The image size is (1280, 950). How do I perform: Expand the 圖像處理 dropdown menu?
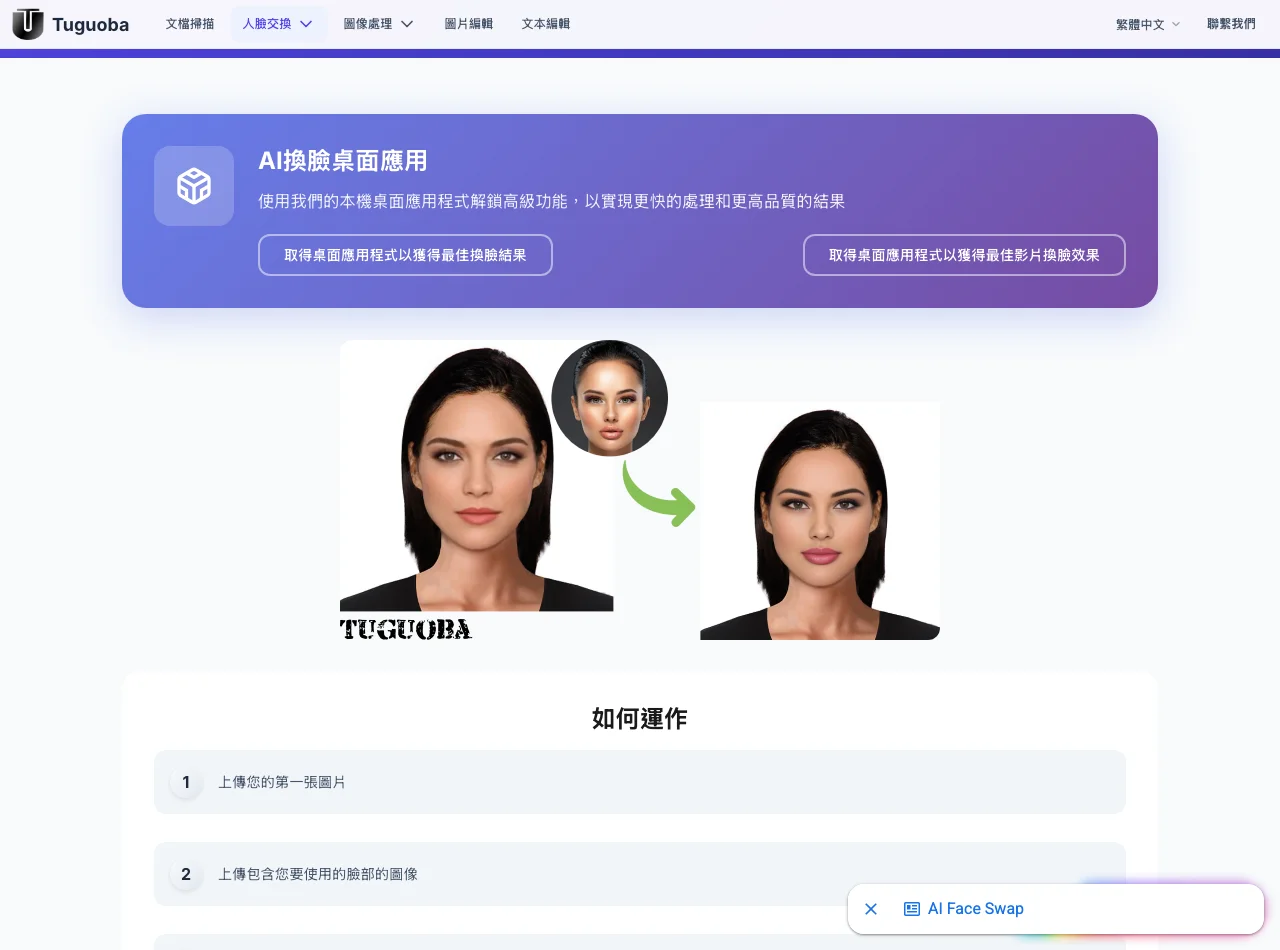point(378,24)
